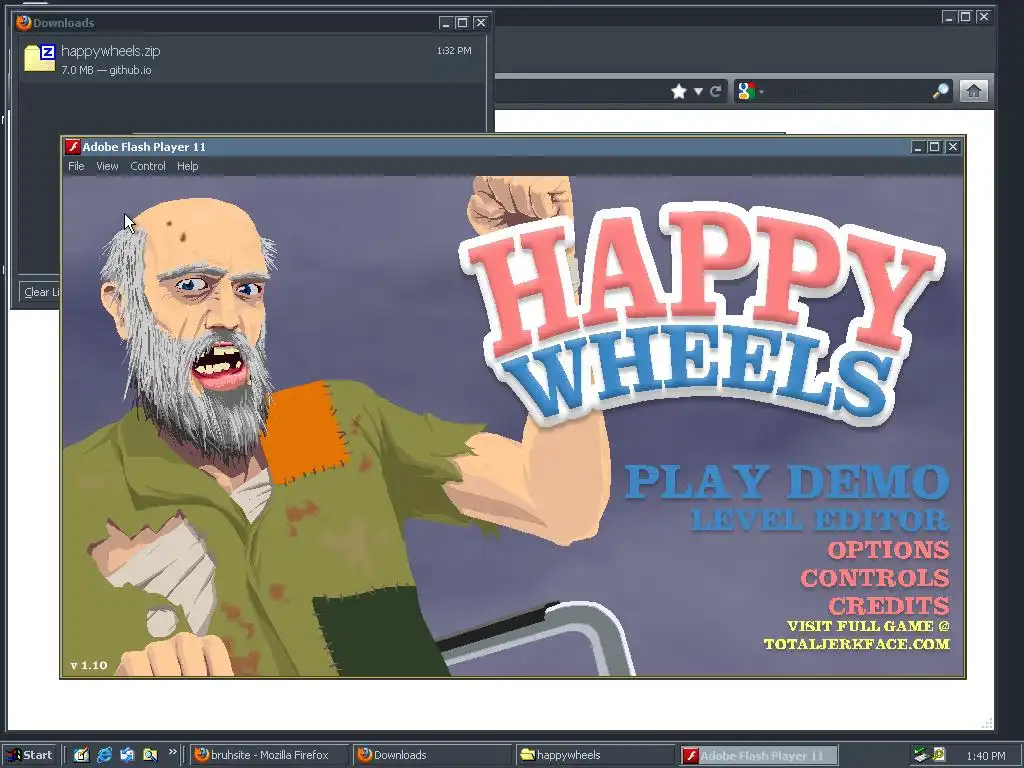Click the happywheels.zip file icon in Downloads
This screenshot has width=1024, height=768.
tap(39, 57)
